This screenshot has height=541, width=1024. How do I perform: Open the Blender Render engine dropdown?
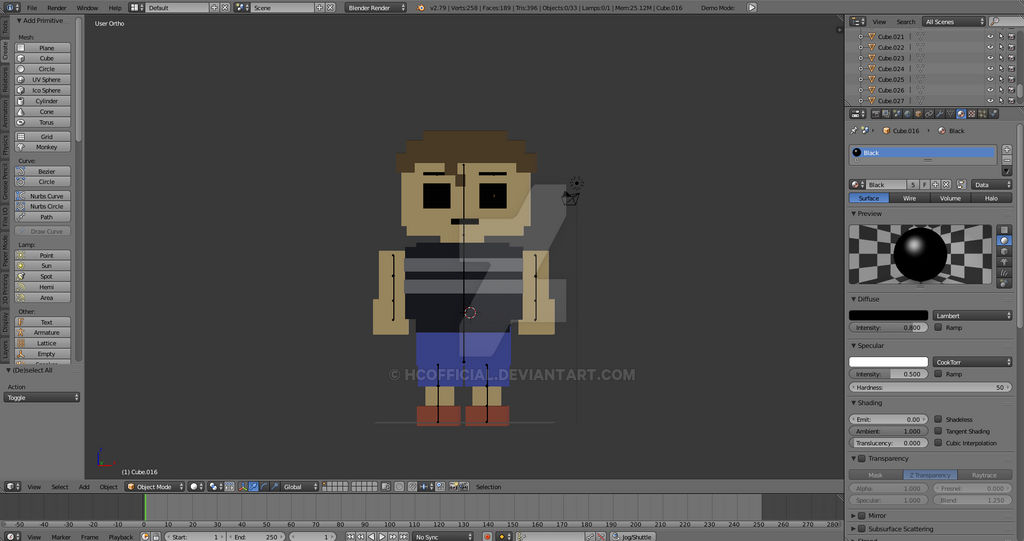[x=376, y=8]
